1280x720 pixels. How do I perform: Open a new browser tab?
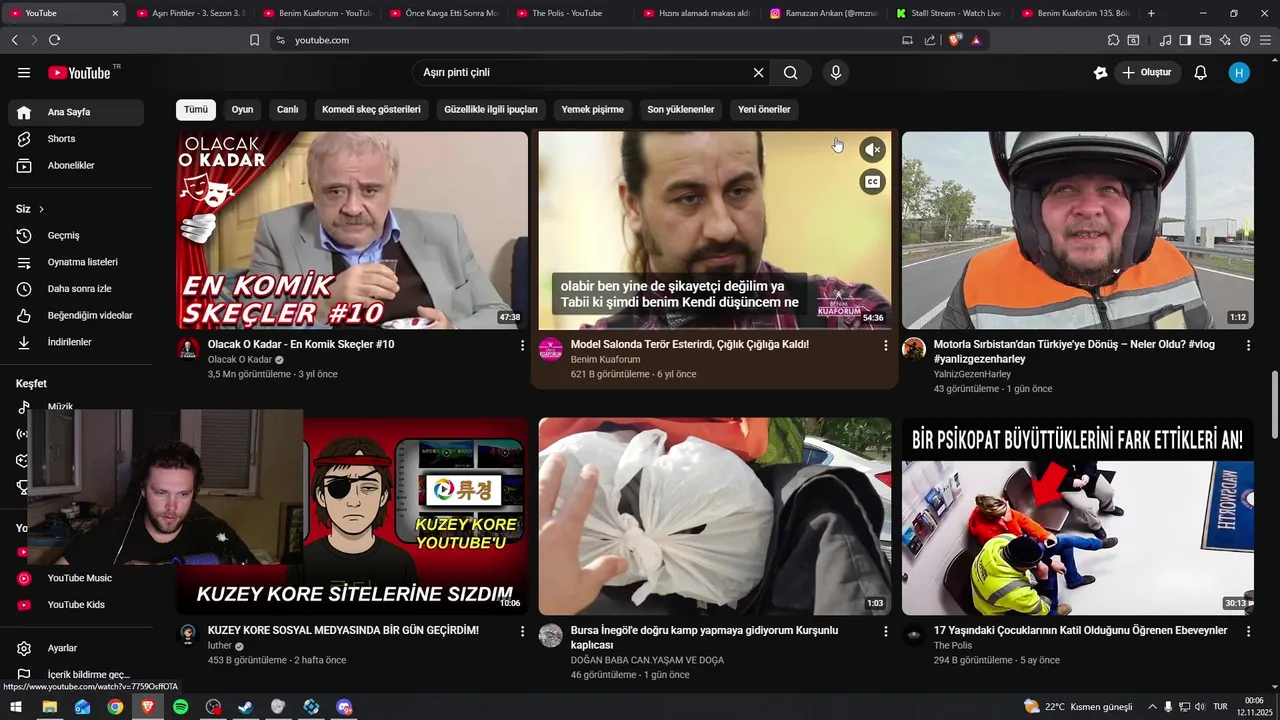pos(1151,13)
